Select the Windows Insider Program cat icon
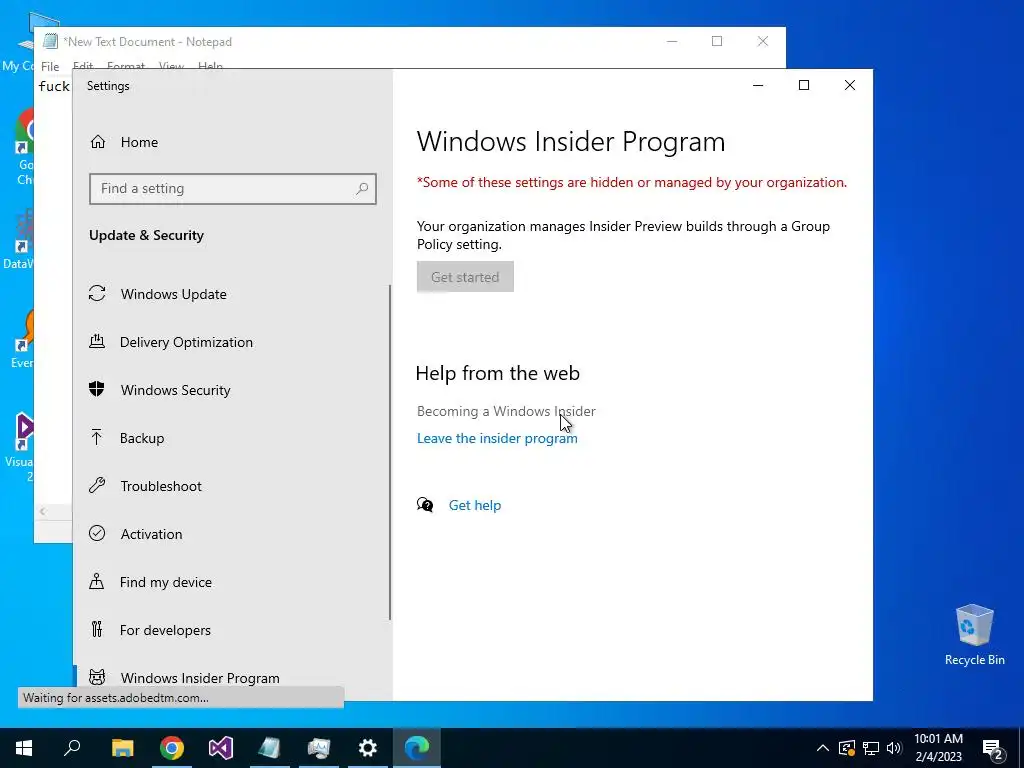 [97, 677]
